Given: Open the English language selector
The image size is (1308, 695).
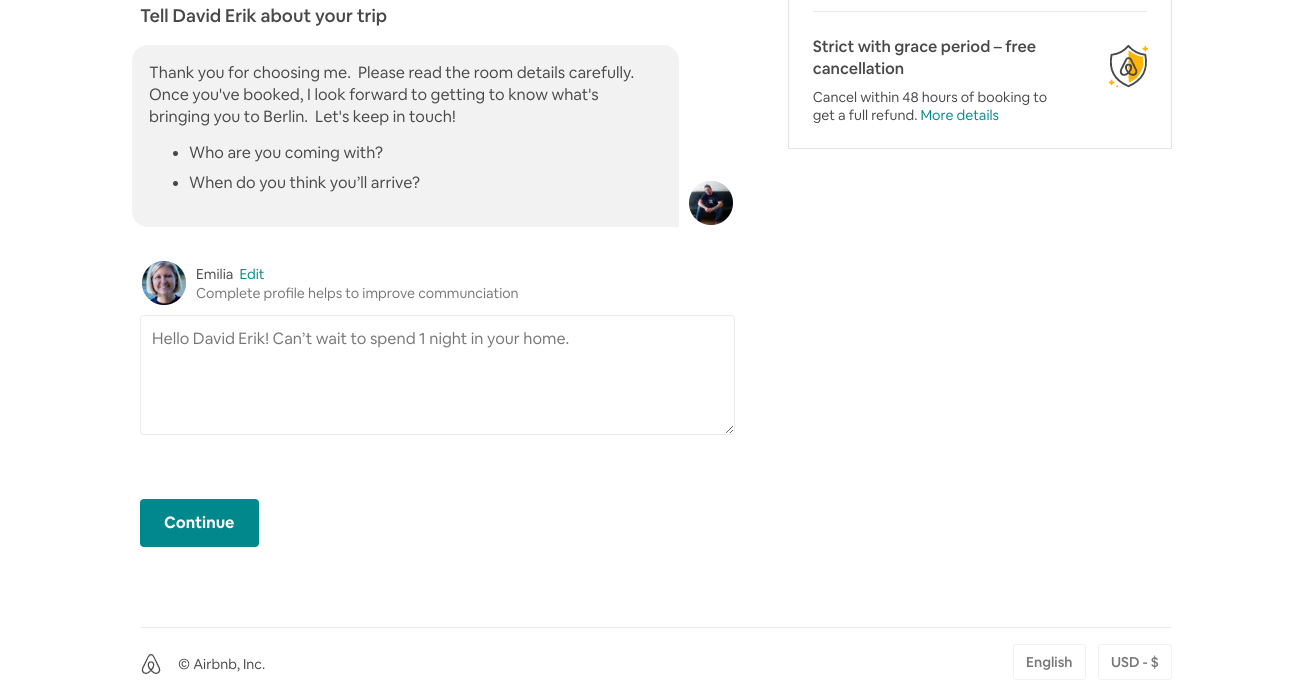Looking at the screenshot, I should pyautogui.click(x=1049, y=662).
